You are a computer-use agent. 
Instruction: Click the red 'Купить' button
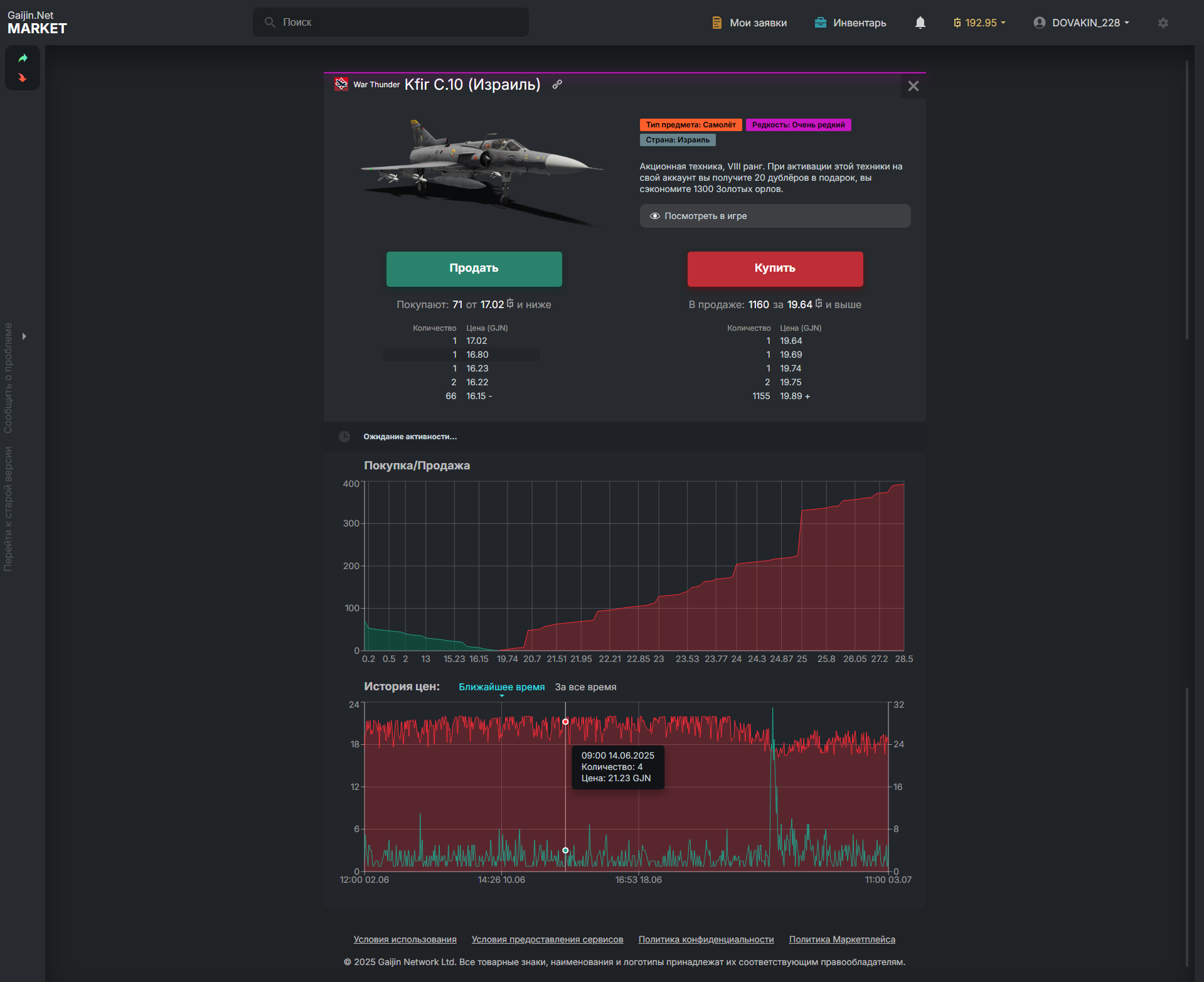point(775,269)
